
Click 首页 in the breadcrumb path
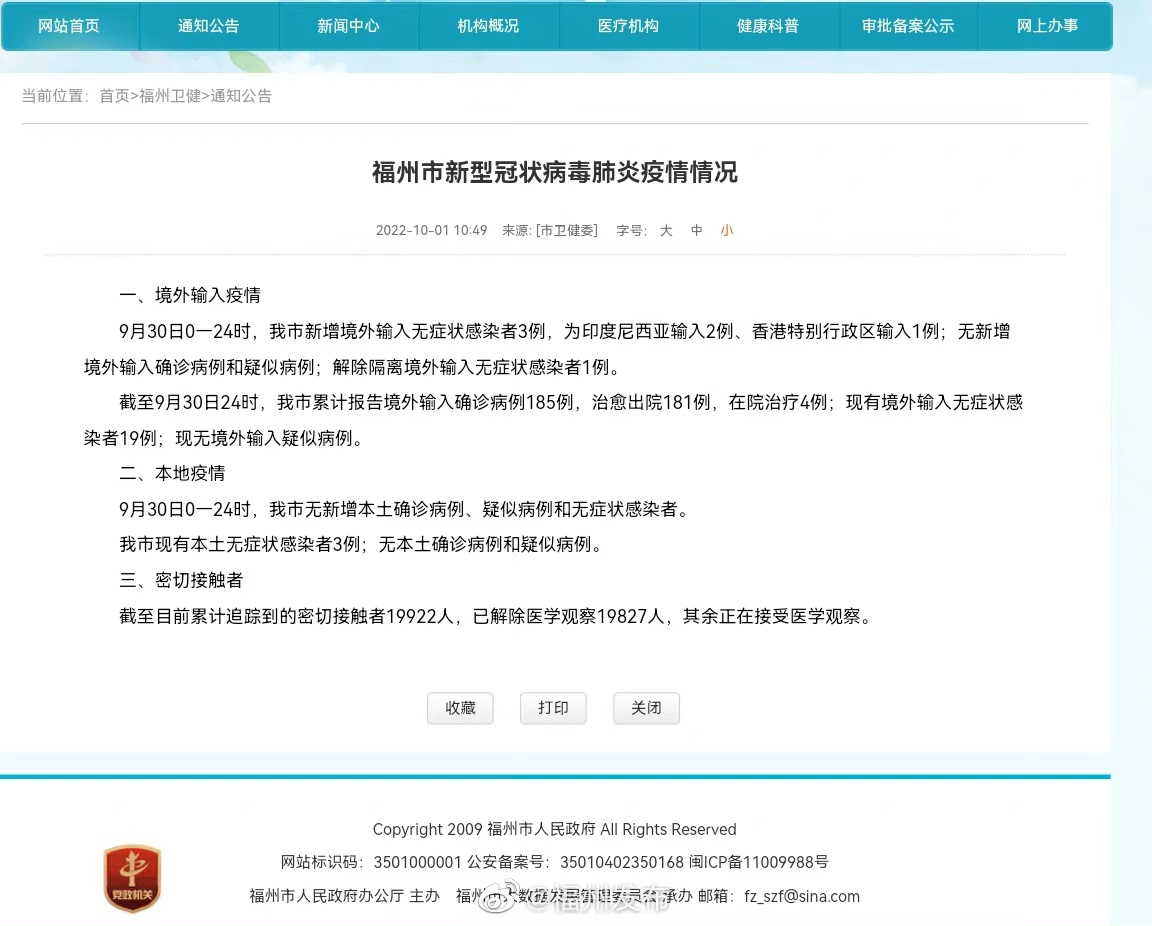pos(114,96)
